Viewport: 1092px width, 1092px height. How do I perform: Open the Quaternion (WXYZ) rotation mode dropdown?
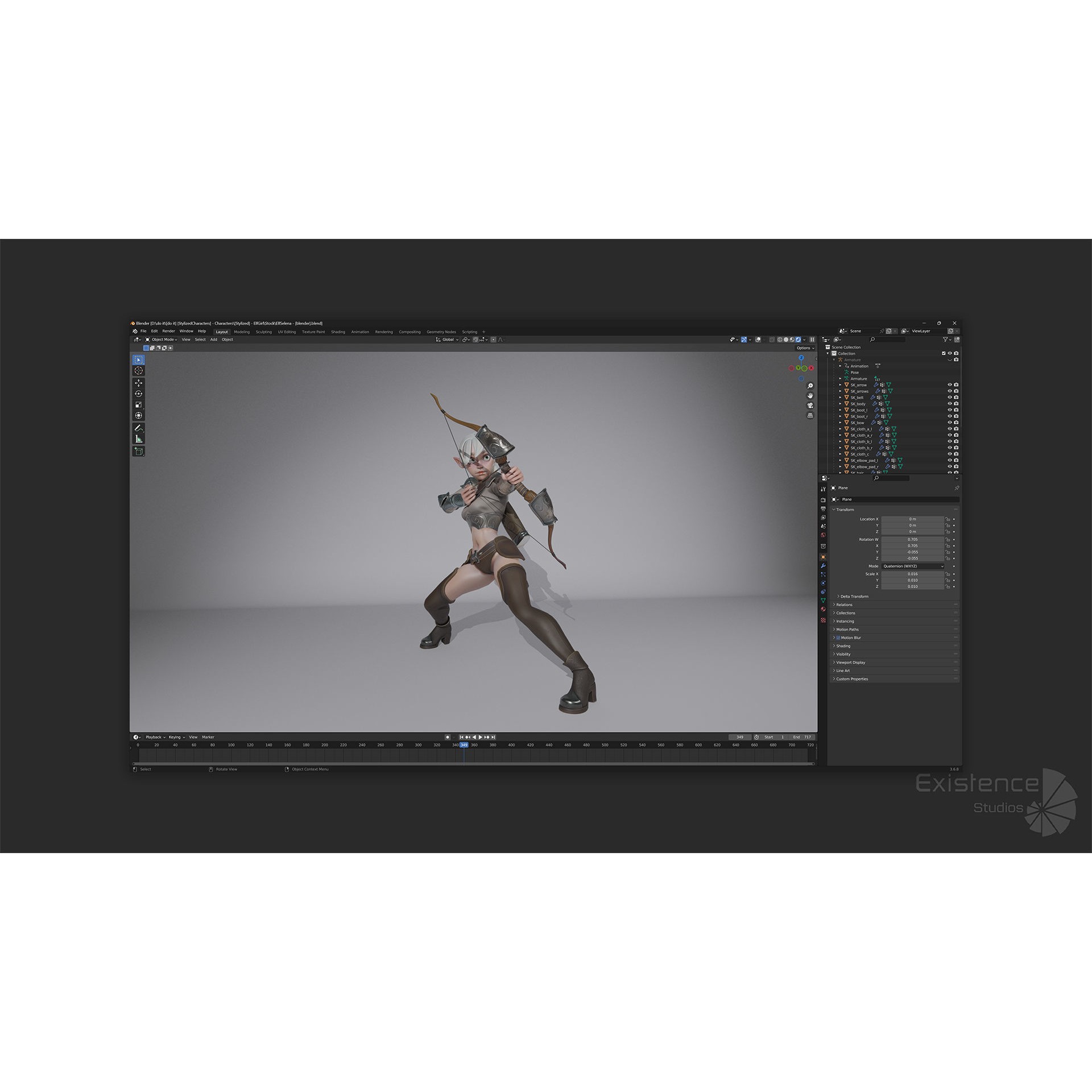(x=913, y=566)
